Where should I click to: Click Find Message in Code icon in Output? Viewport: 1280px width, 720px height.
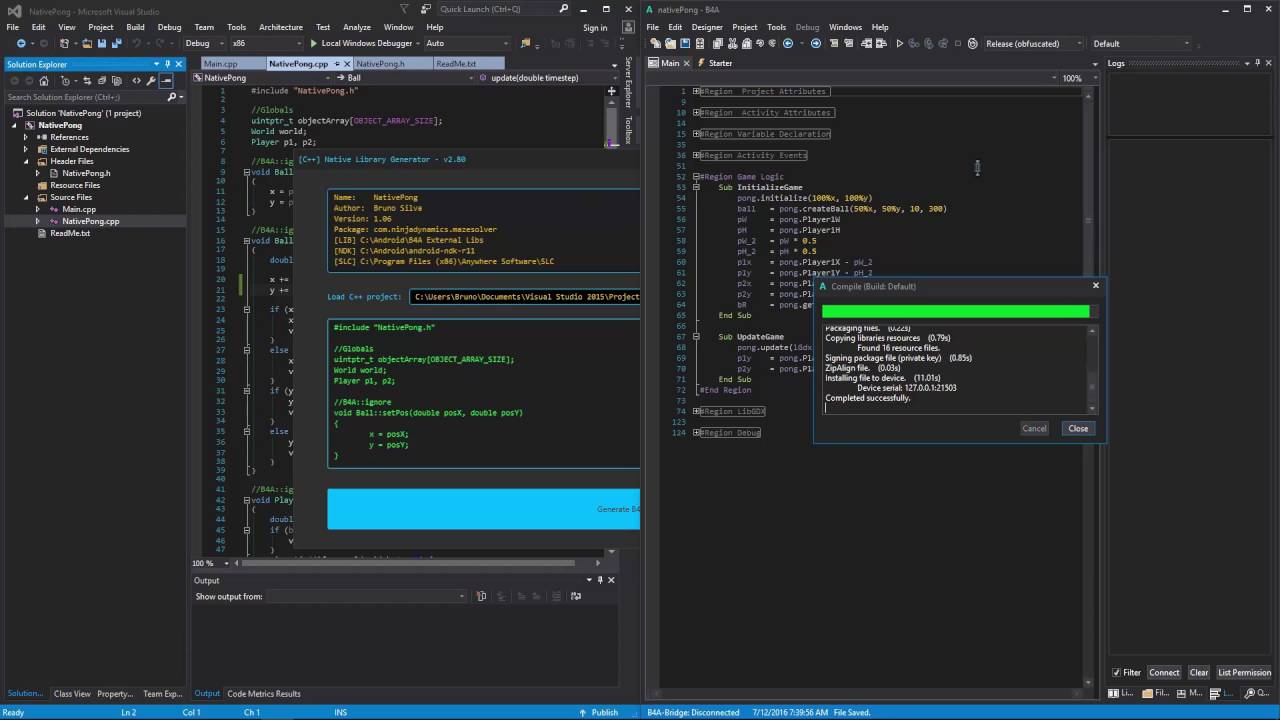[481, 596]
